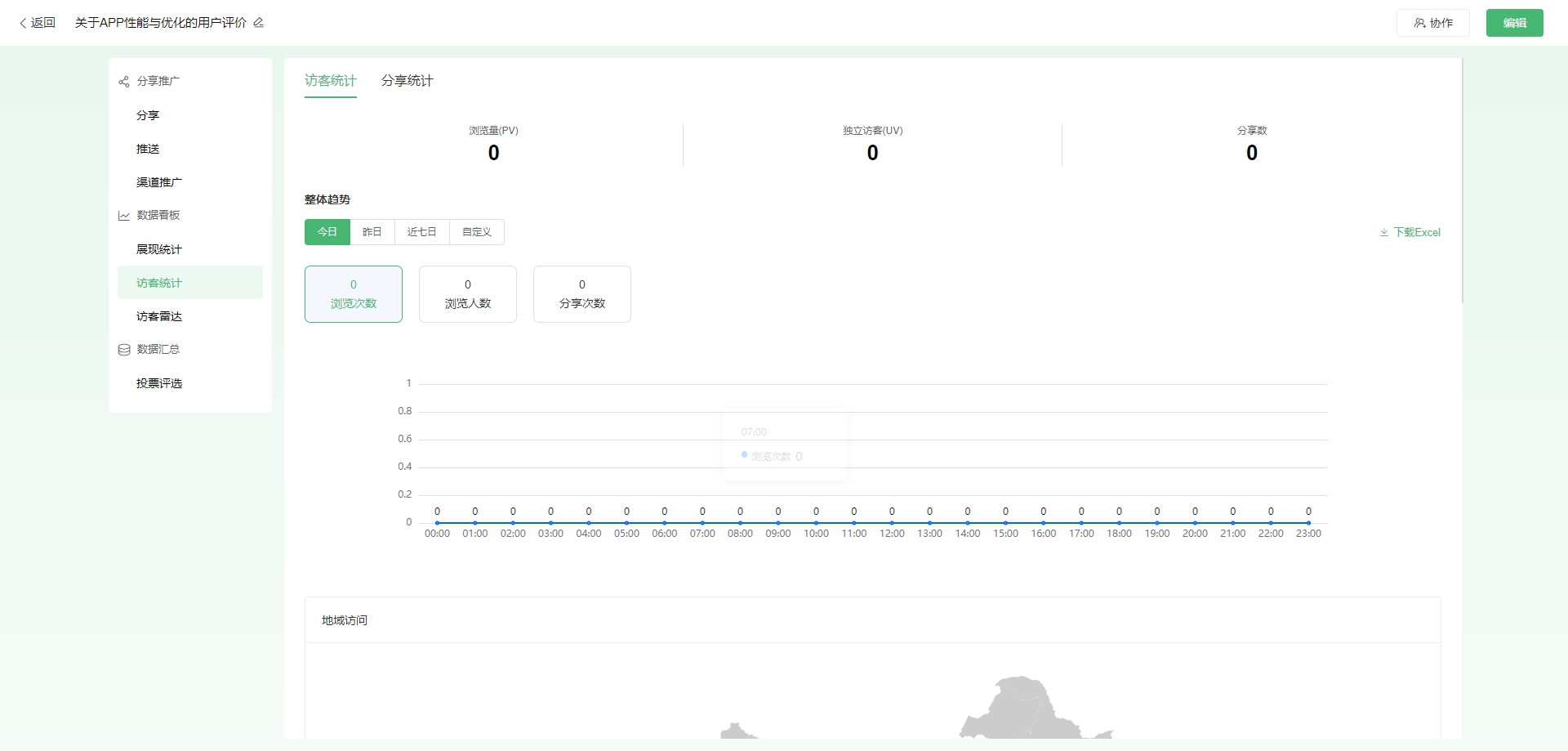This screenshot has height=751, width=1568.
Task: Select 访客统计 in the sidebar
Action: click(190, 283)
